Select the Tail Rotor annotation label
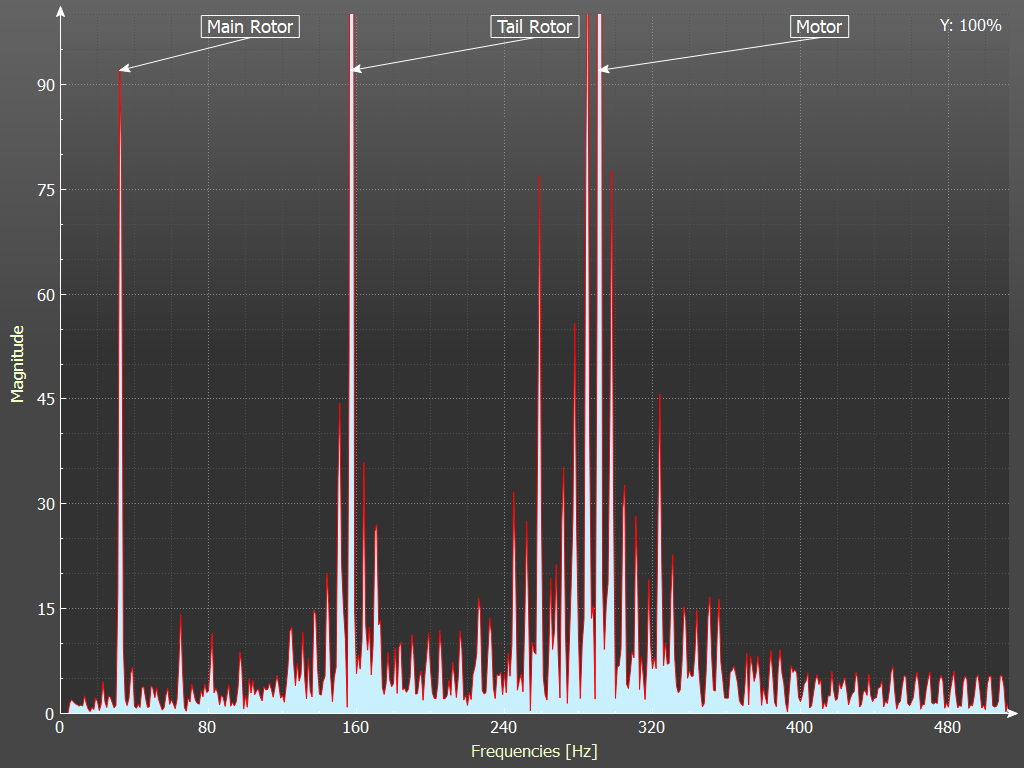This screenshot has width=1024, height=768. (x=535, y=27)
